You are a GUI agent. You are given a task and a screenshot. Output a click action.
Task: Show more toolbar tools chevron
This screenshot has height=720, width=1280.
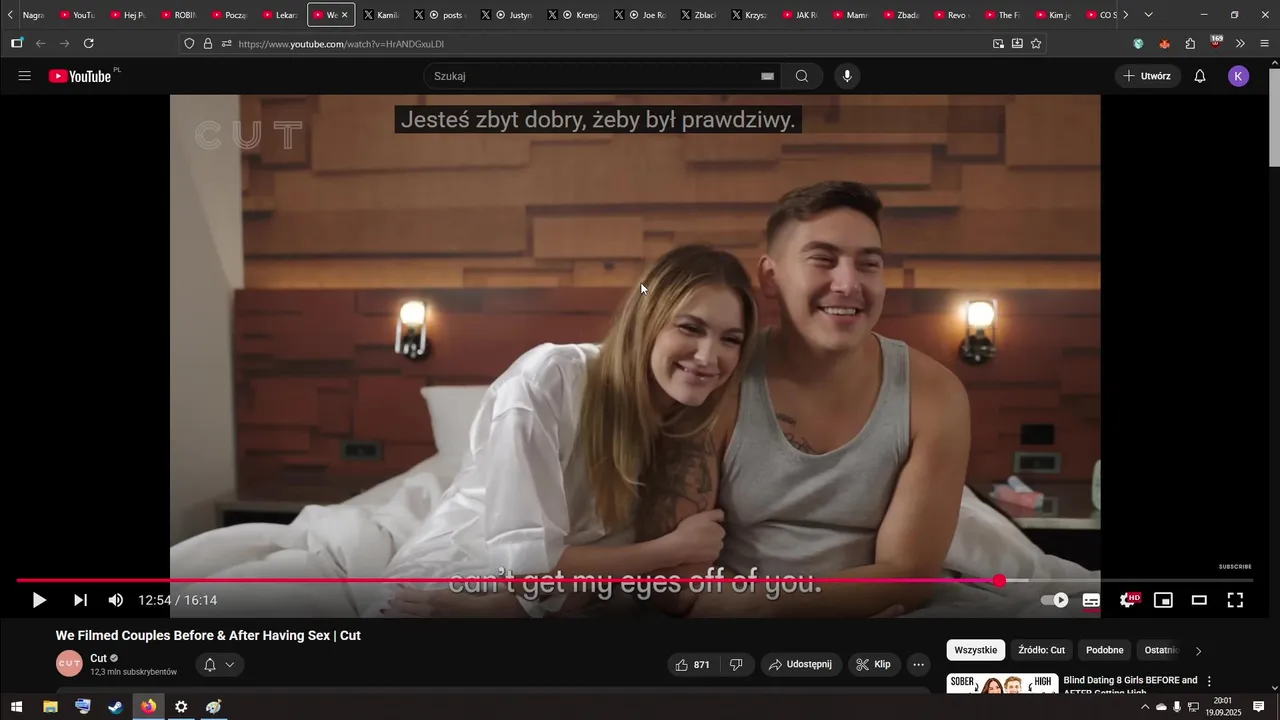click(x=1240, y=43)
